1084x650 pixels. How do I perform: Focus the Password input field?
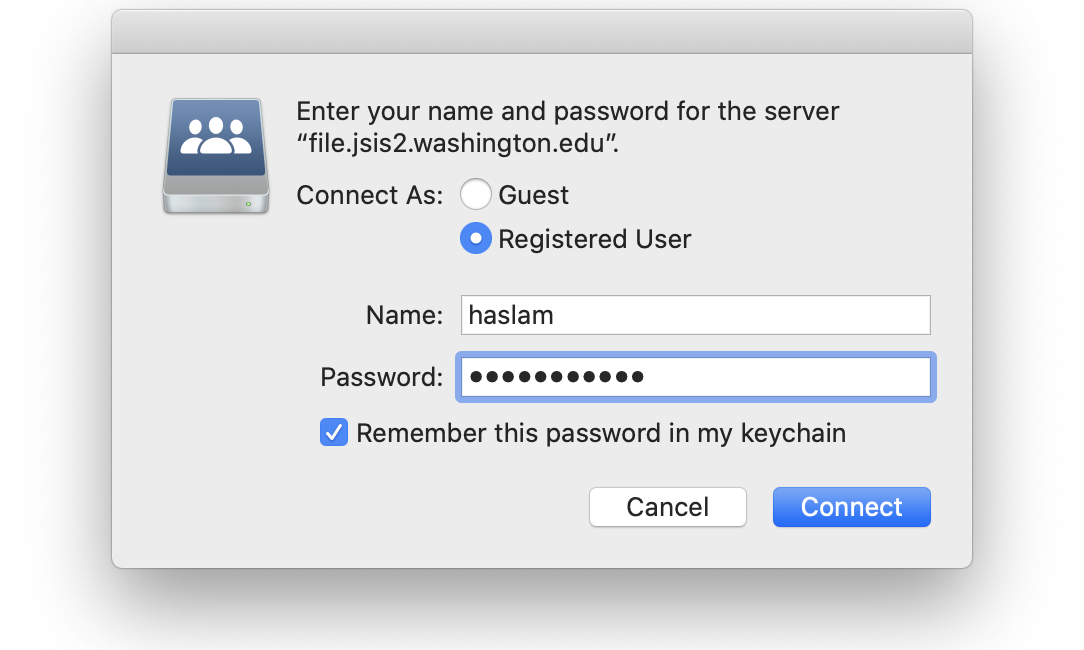[x=695, y=377]
